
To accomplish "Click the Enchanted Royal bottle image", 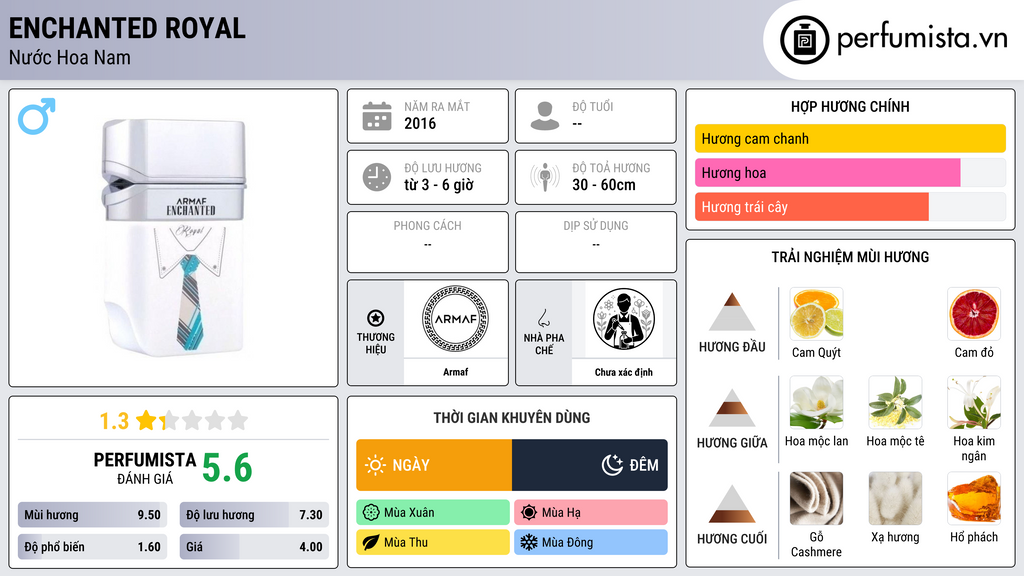I will 174,238.
